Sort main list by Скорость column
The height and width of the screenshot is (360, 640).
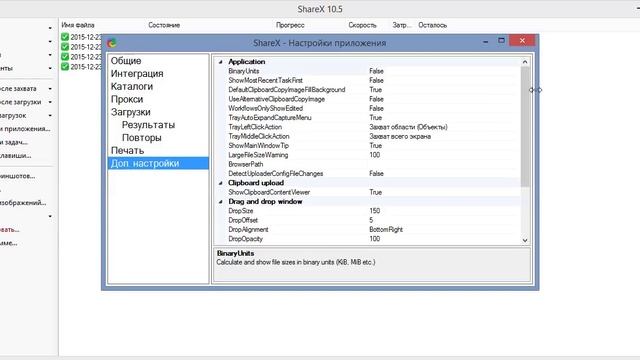362,25
